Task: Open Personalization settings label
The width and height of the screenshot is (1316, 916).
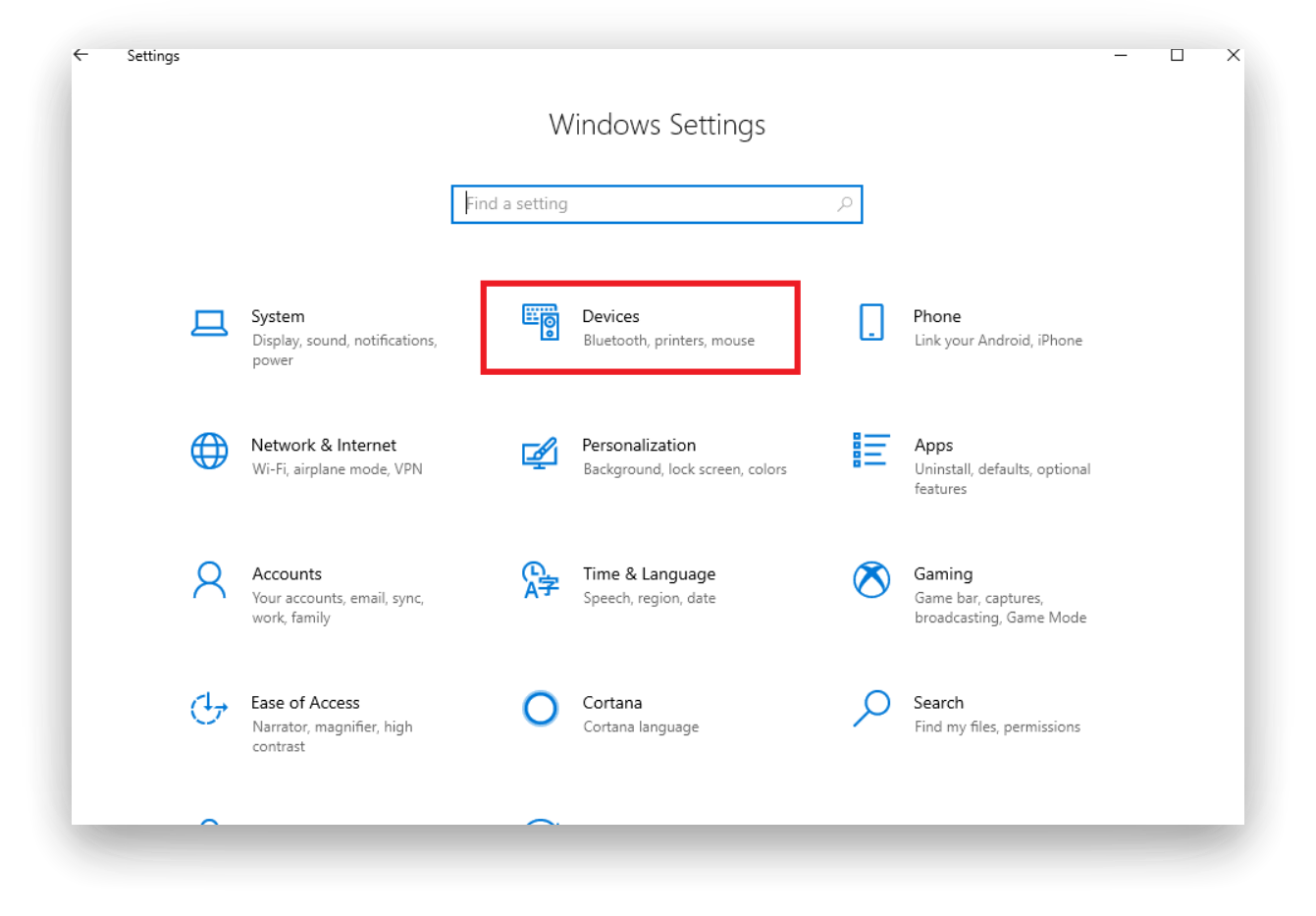Action: [639, 445]
